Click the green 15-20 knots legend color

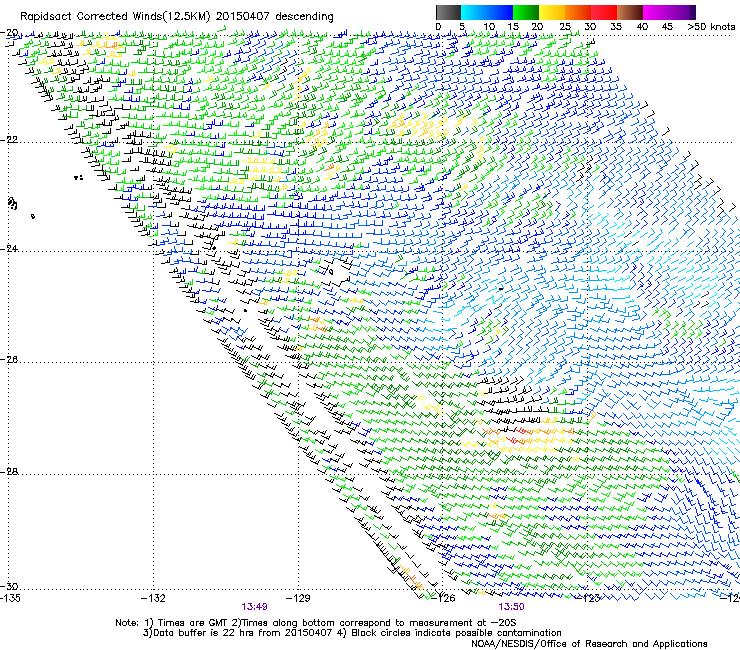[x=526, y=12]
